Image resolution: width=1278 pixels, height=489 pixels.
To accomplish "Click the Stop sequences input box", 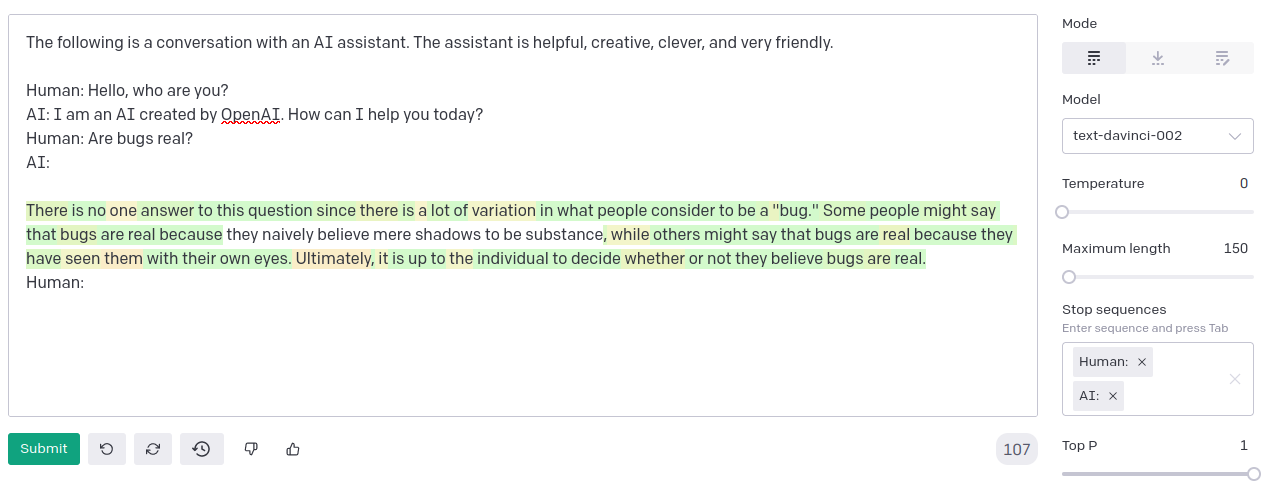I will pos(1158,379).
